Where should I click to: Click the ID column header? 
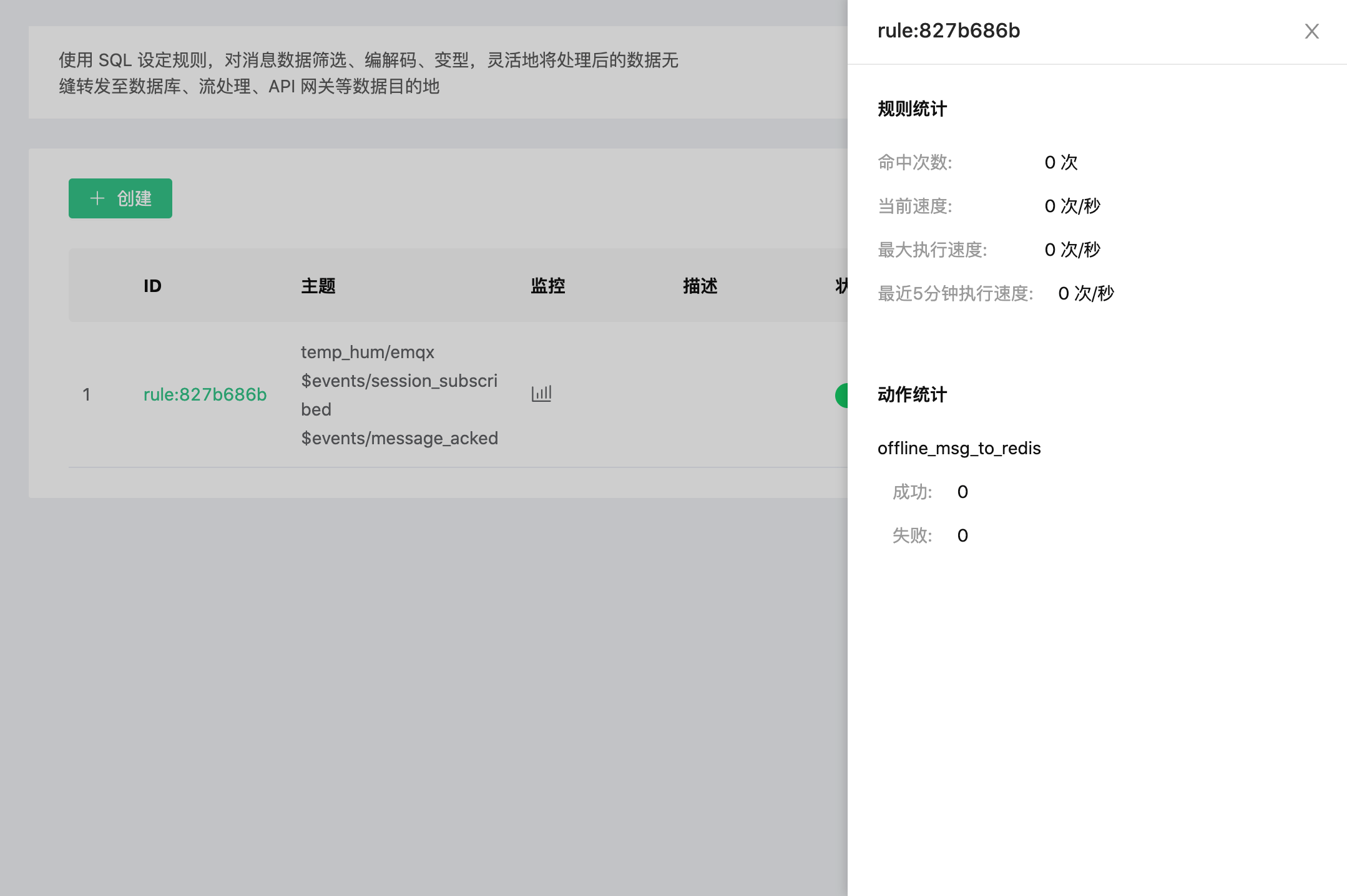(x=152, y=285)
